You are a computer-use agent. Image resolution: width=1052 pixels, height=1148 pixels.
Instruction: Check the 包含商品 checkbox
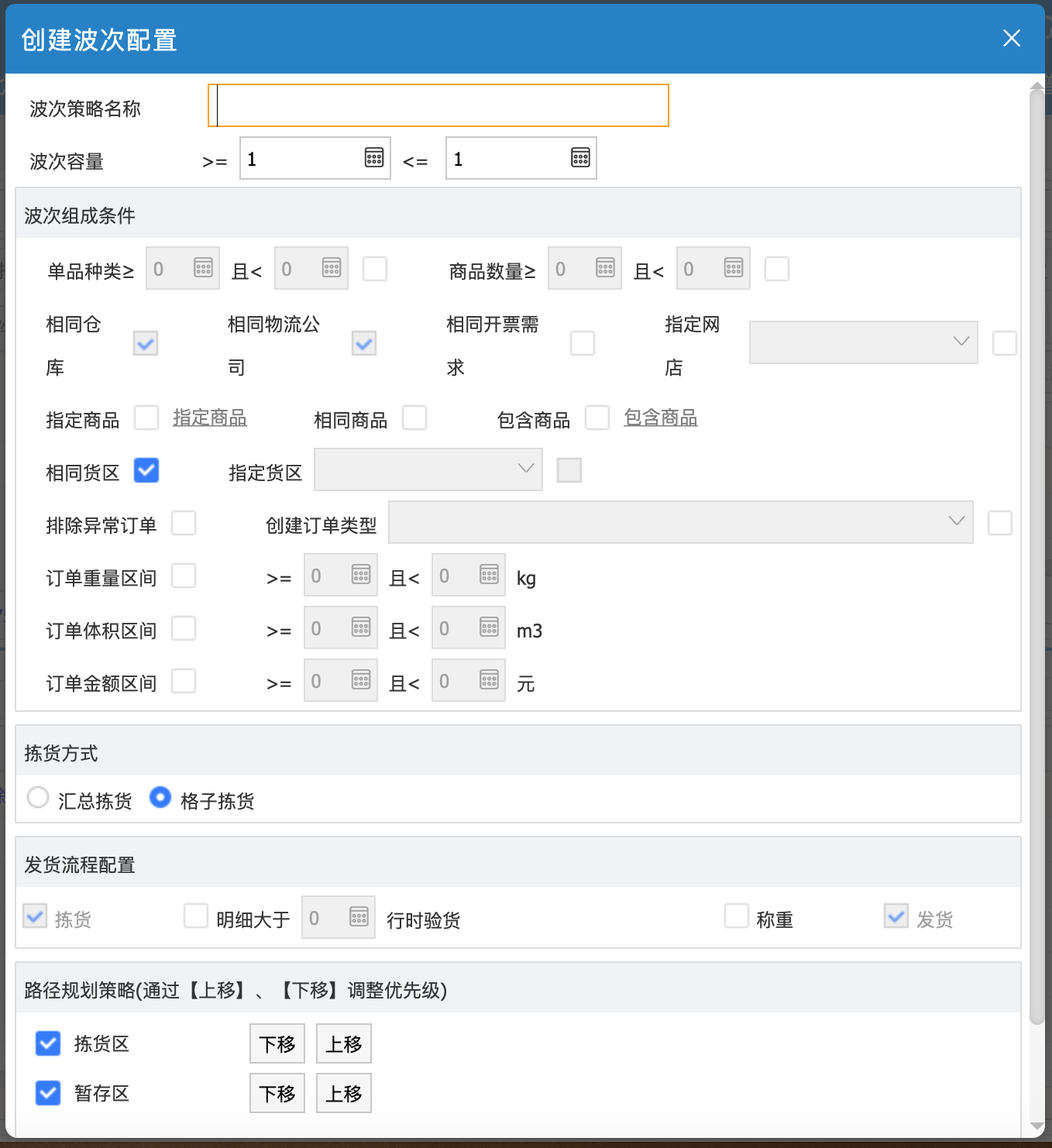(597, 418)
